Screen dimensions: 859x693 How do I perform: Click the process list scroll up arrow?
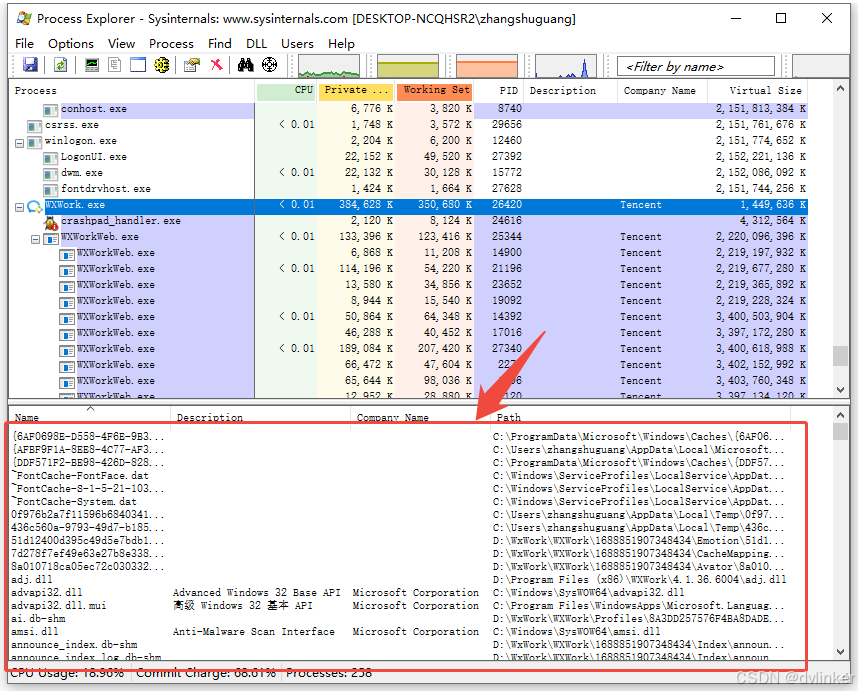tap(840, 88)
